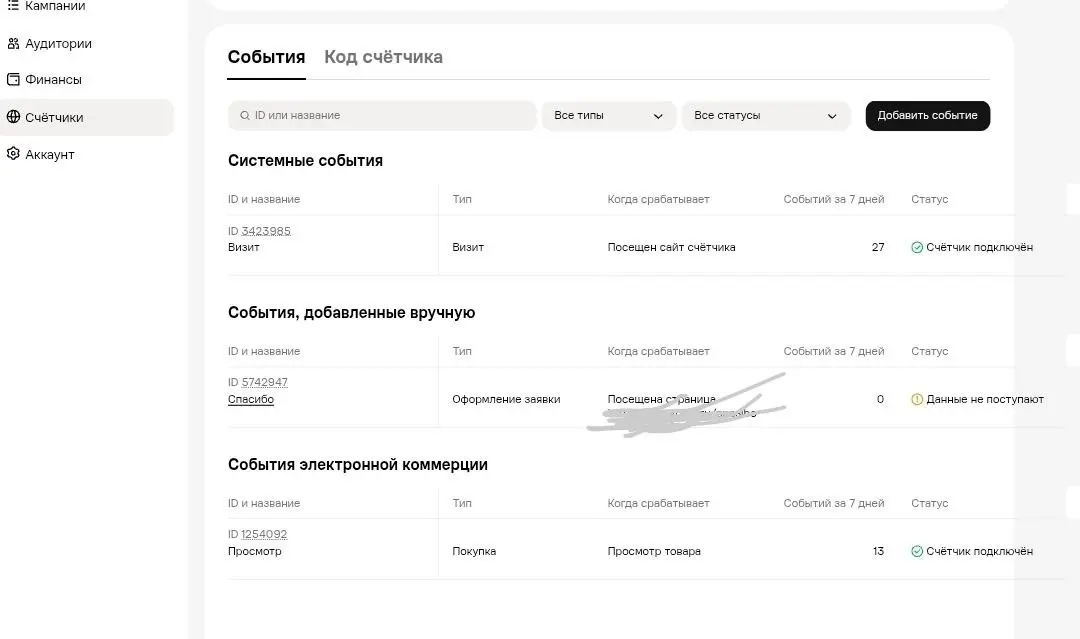Image resolution: width=1080 pixels, height=639 pixels.
Task: Click the 7-day count 13
Action: (878, 551)
